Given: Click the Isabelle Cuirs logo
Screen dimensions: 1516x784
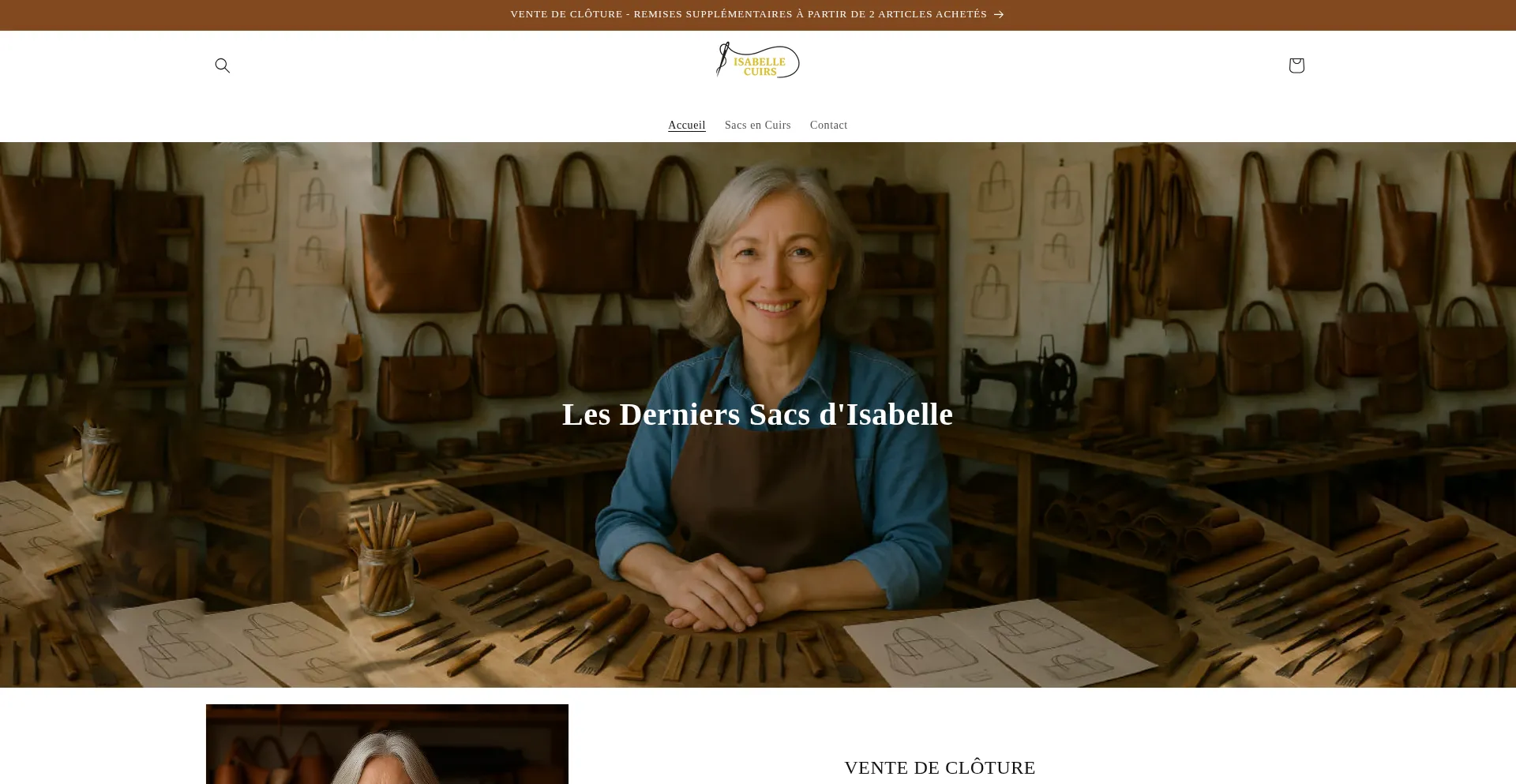Looking at the screenshot, I should pyautogui.click(x=758, y=61).
